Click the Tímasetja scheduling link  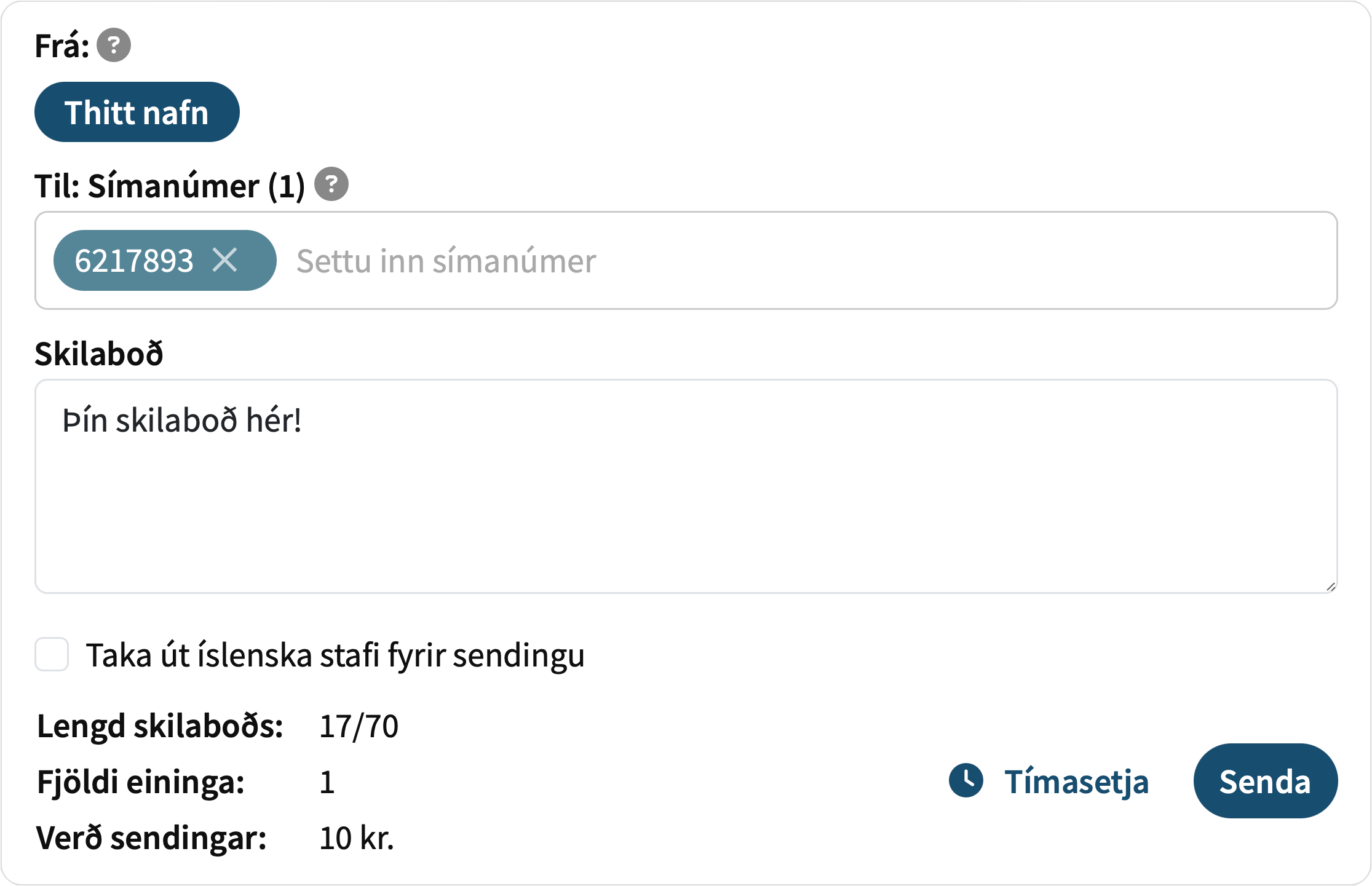pyautogui.click(x=1076, y=782)
